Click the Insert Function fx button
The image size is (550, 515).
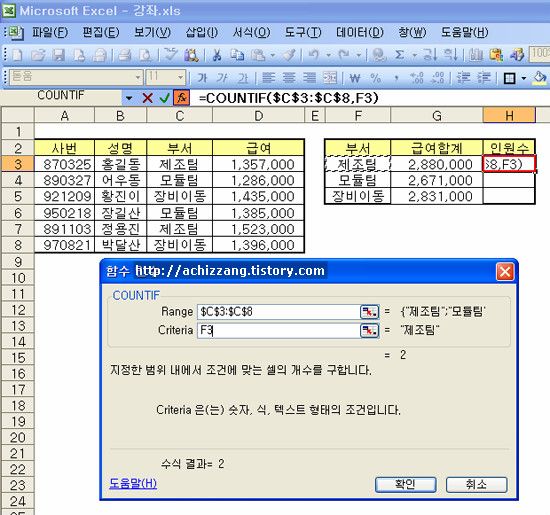coord(182,98)
